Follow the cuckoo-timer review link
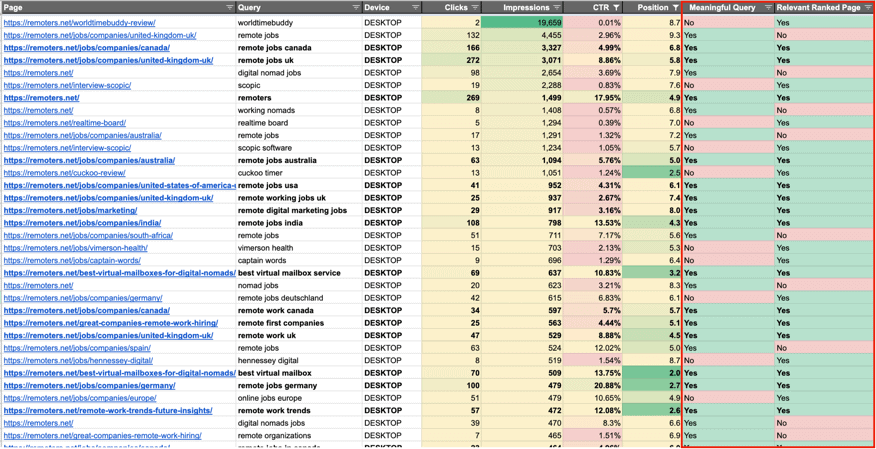Screen dimensions: 876x449 pyautogui.click(x=64, y=173)
